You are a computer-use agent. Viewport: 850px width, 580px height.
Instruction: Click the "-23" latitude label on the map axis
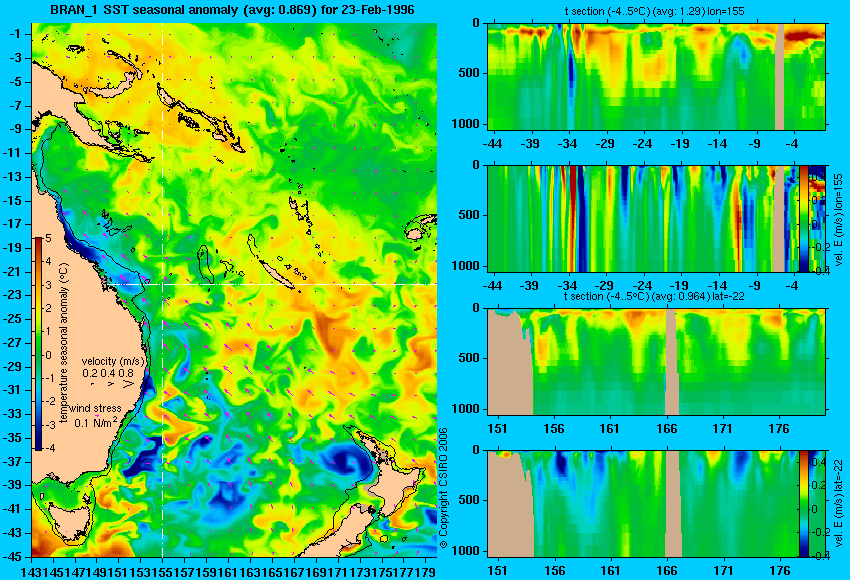[13, 295]
